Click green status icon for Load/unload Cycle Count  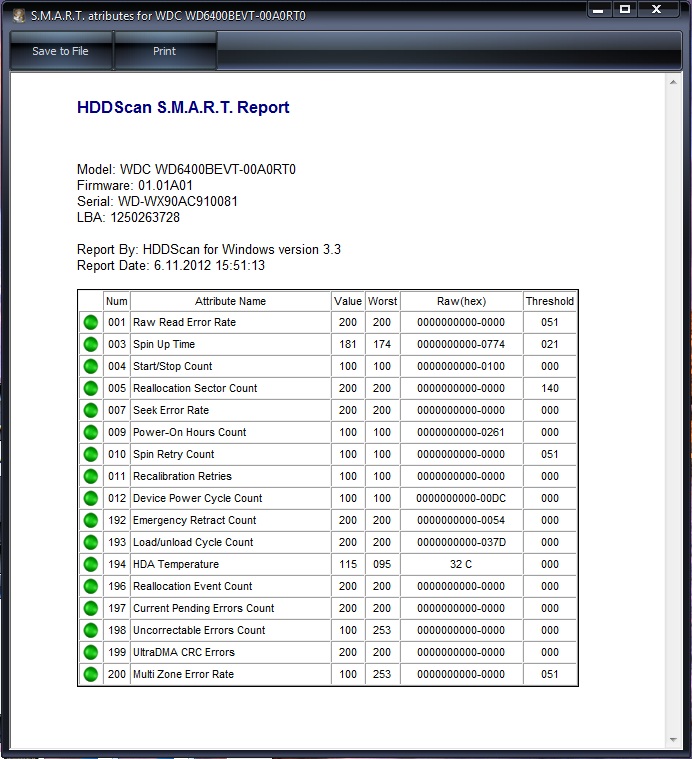[90, 543]
